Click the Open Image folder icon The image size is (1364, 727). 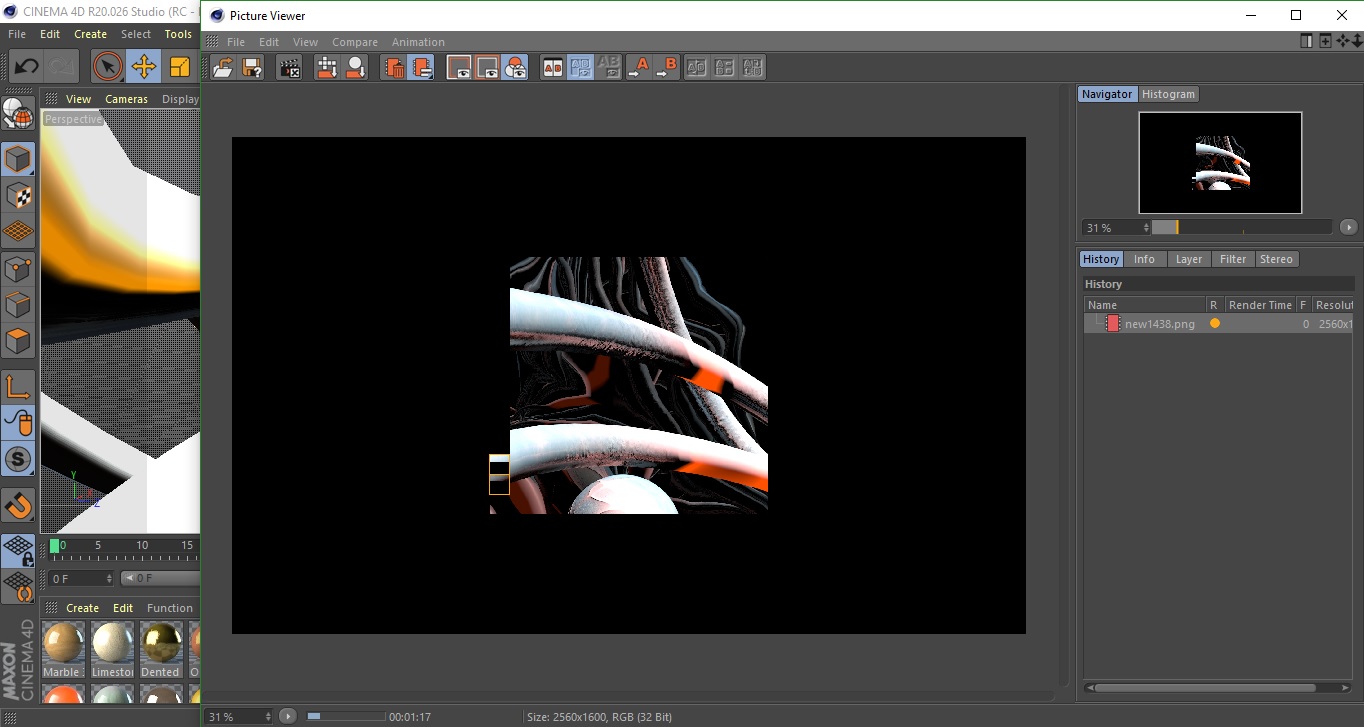(223, 67)
